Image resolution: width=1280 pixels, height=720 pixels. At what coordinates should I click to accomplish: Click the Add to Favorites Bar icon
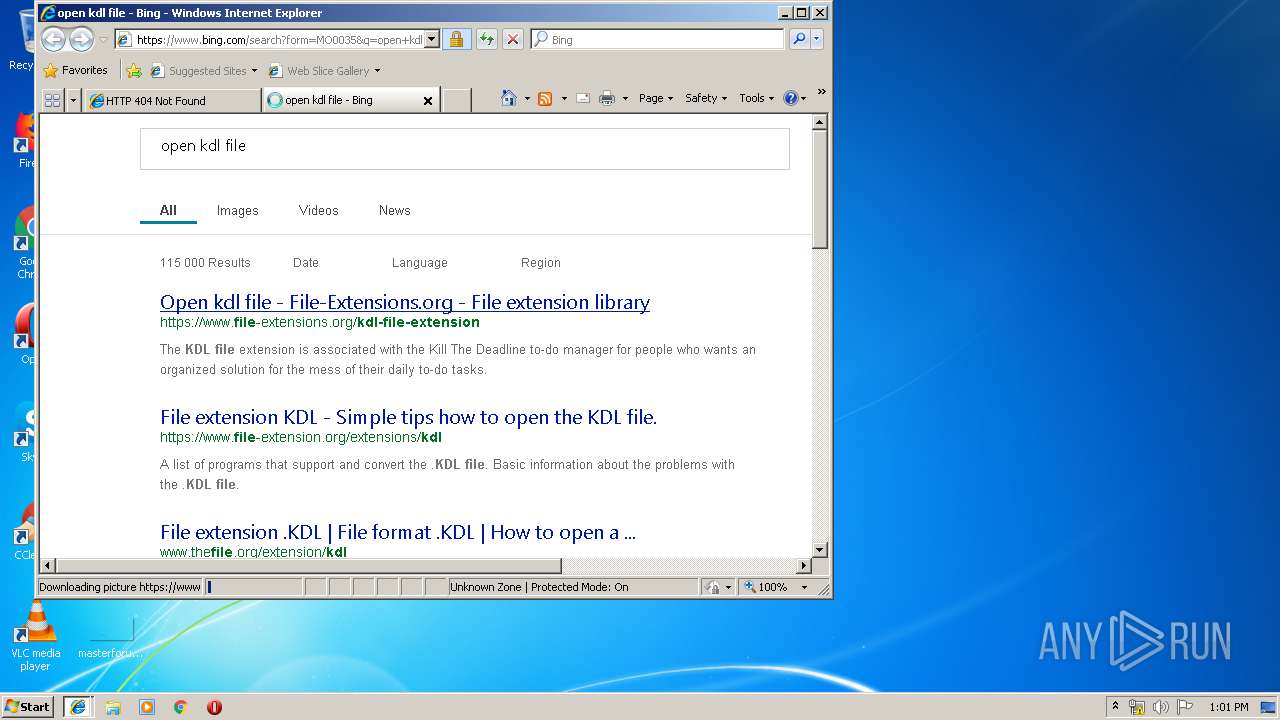[x=133, y=71]
